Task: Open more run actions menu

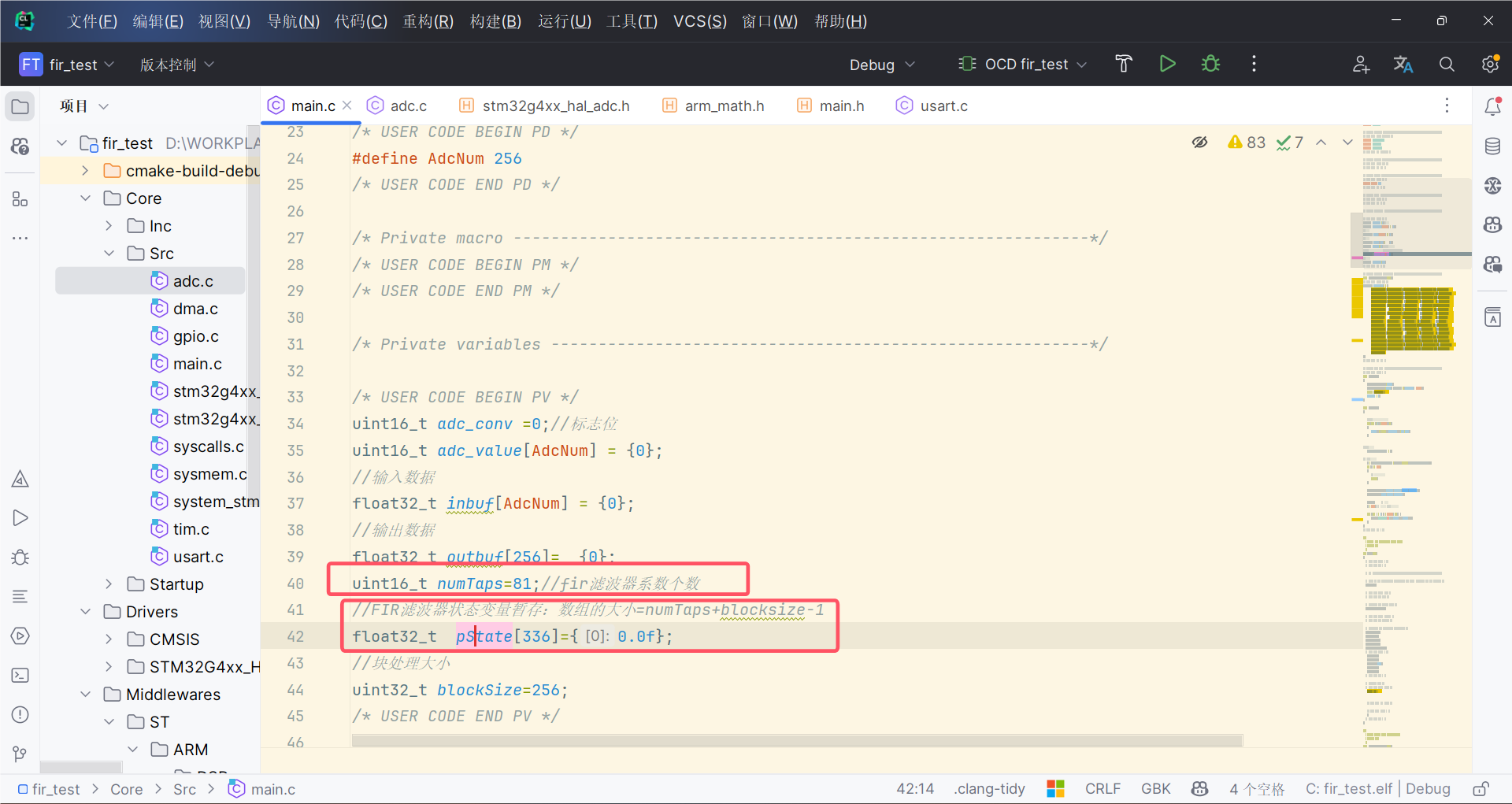Action: pos(1254,64)
